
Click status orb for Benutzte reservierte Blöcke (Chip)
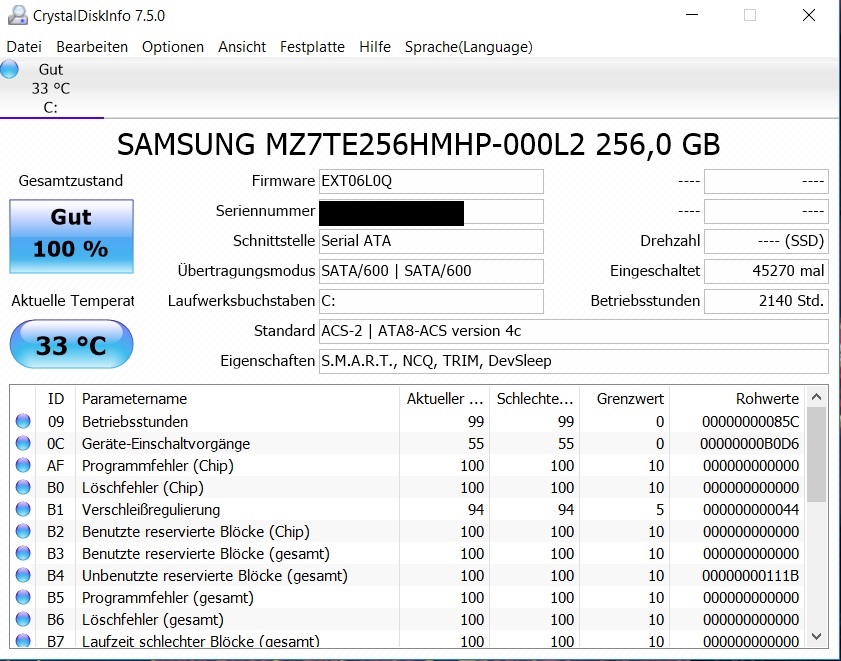click(x=23, y=531)
